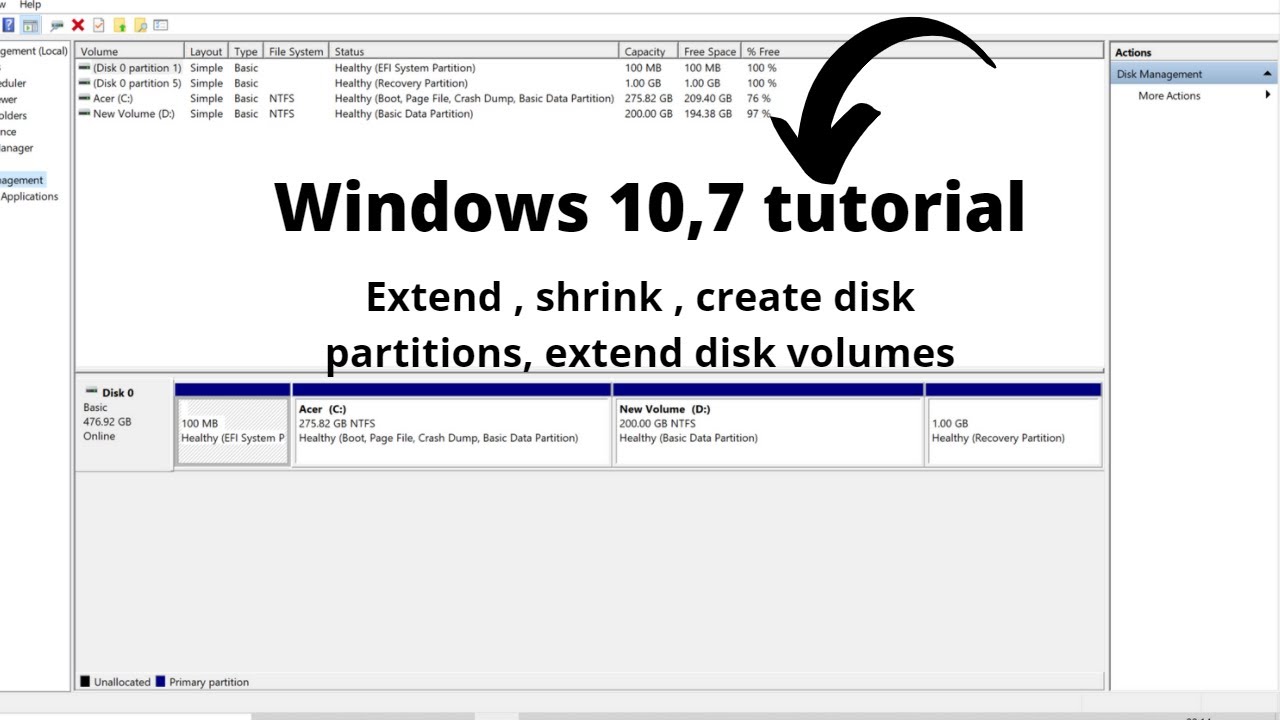This screenshot has height=720, width=1280.
Task: Click the folder with magnifier toolbar icon
Action: point(140,26)
